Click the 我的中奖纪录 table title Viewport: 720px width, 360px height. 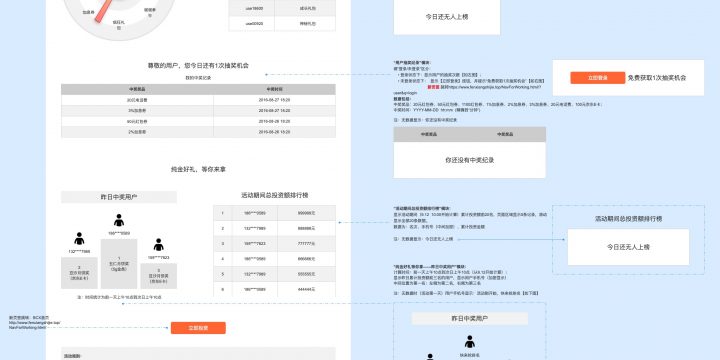198,78
